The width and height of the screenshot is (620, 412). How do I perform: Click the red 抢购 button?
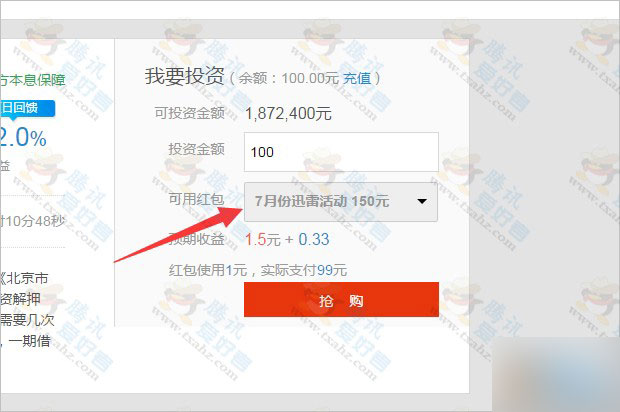click(341, 300)
